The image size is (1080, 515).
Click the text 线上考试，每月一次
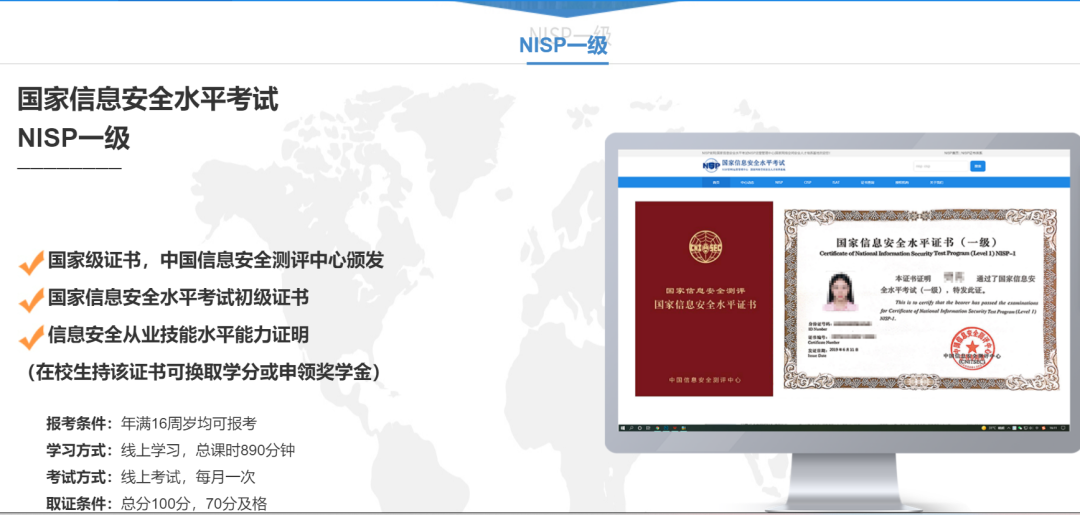(x=188, y=476)
